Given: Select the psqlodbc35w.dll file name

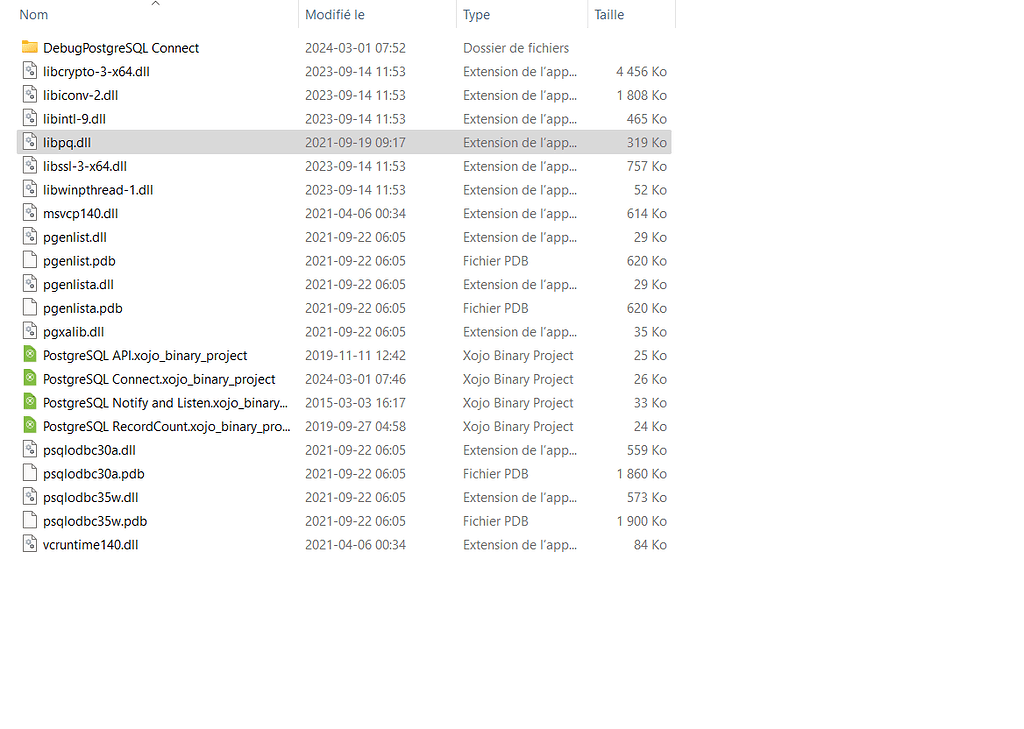Looking at the screenshot, I should click(91, 498).
